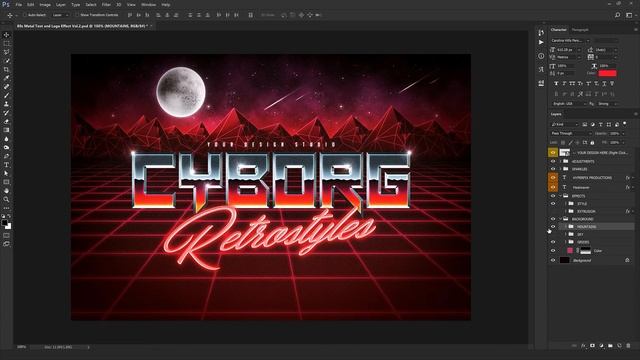Open the Filter menu
640x360 pixels.
(x=106, y=4)
